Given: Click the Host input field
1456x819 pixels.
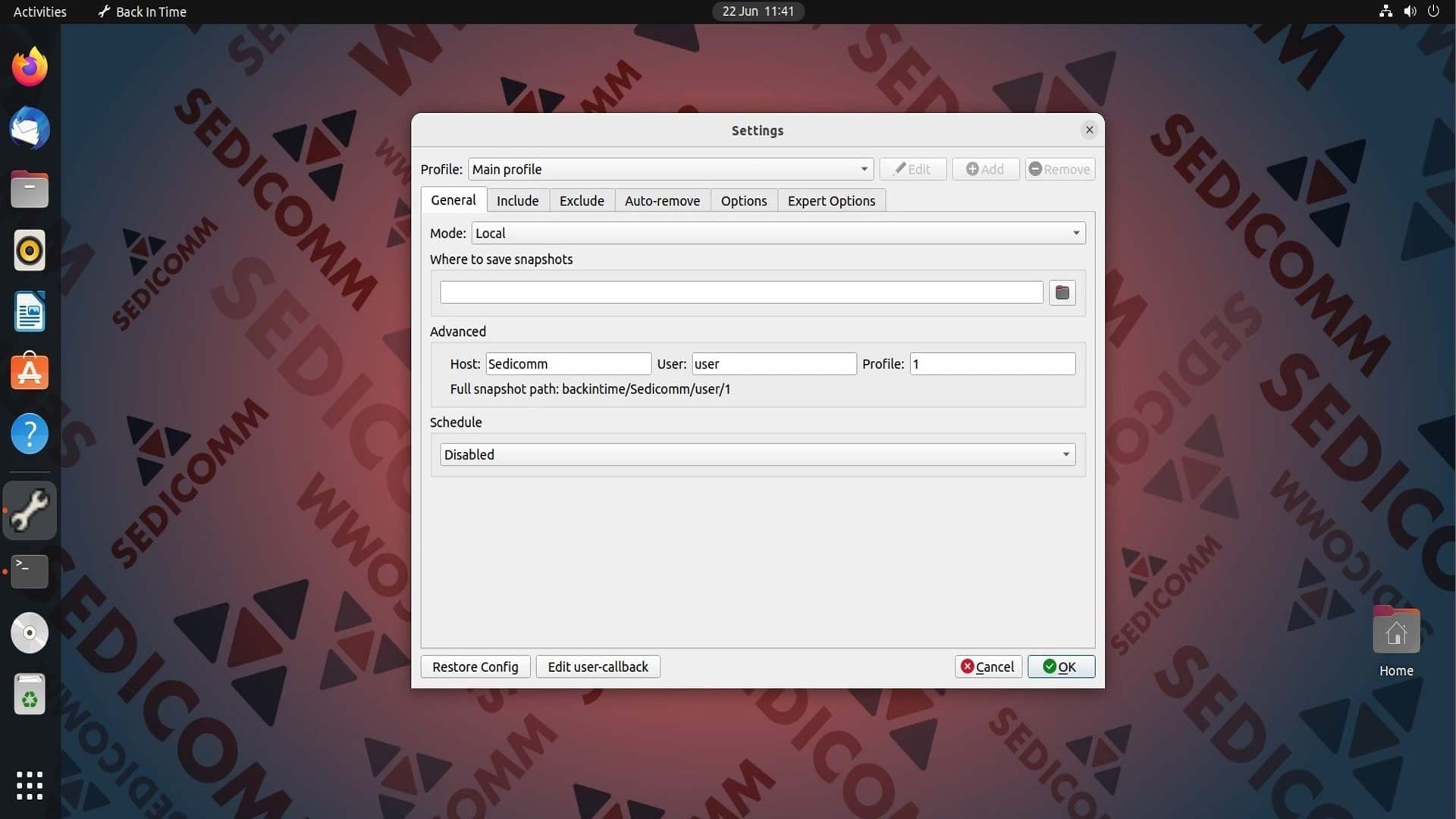Looking at the screenshot, I should coord(568,364).
